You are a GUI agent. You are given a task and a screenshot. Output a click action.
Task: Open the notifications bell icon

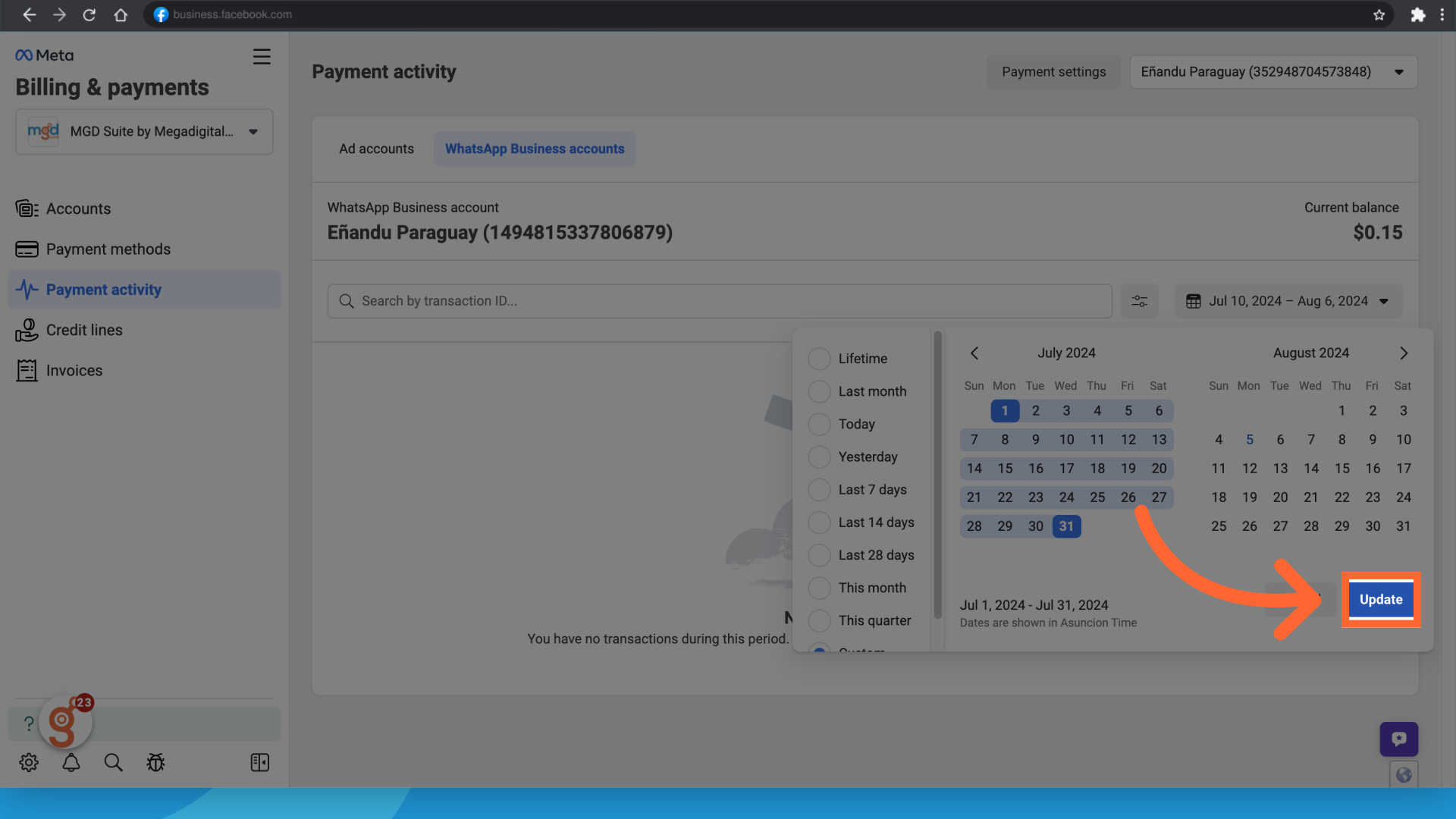71,762
